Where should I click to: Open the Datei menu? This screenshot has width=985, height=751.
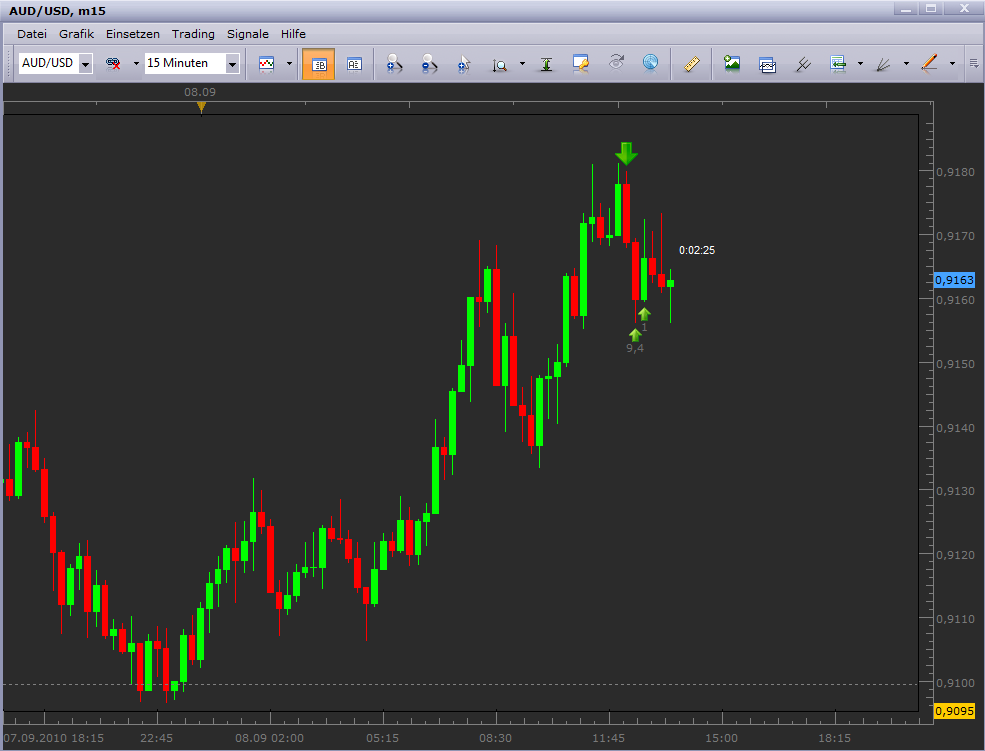tap(31, 34)
